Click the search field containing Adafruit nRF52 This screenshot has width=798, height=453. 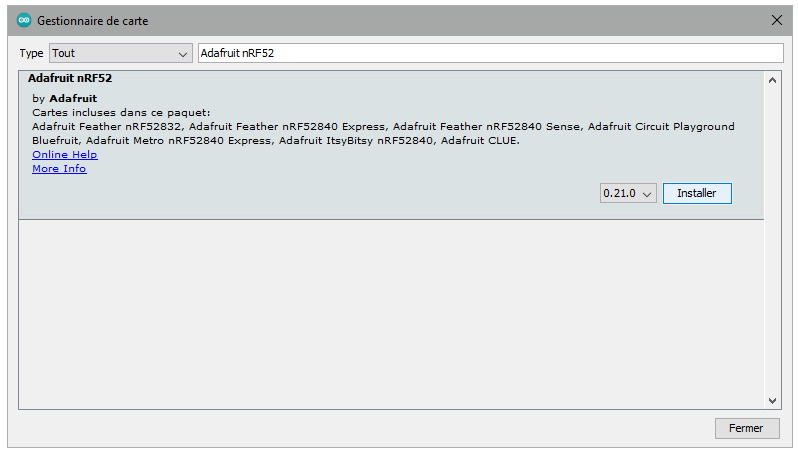pos(490,53)
